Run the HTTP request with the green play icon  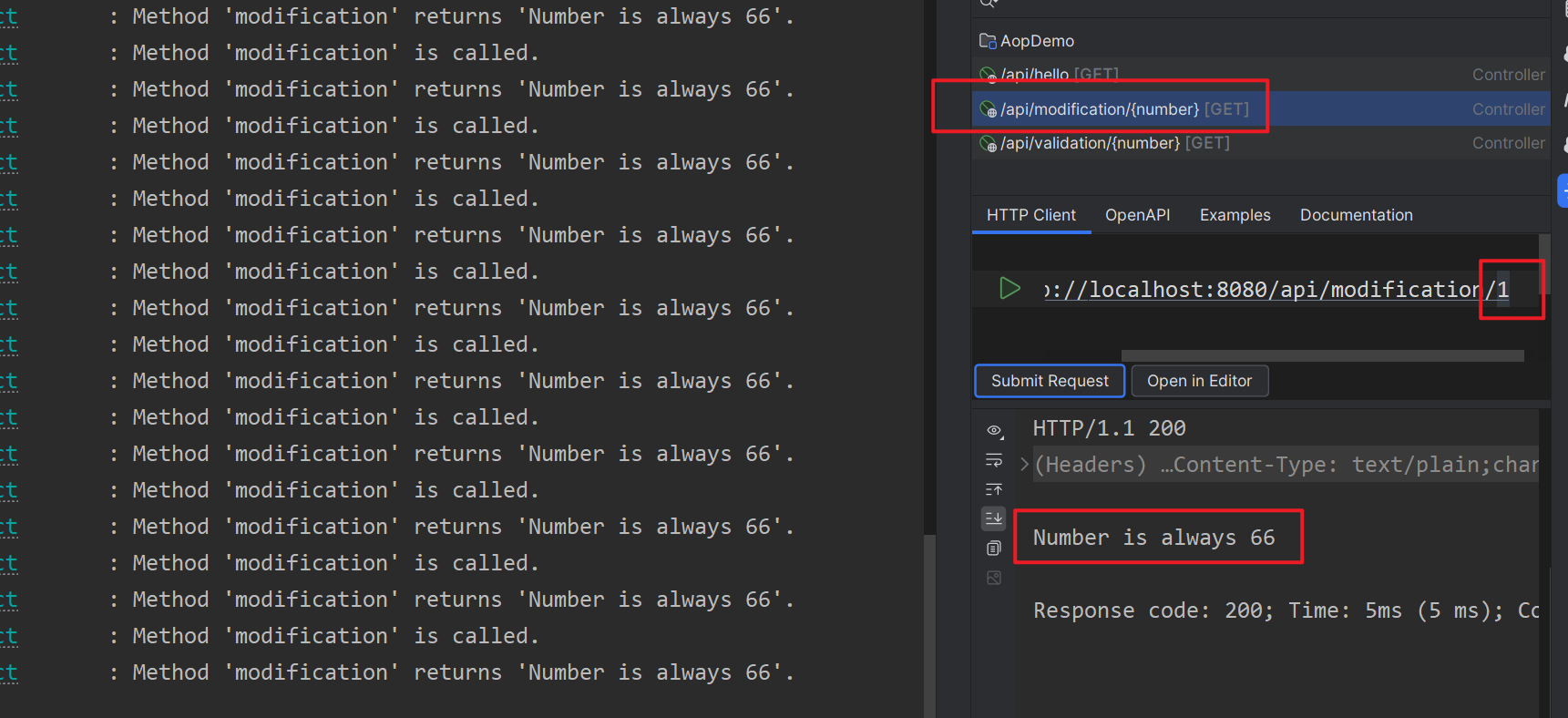[x=1009, y=289]
